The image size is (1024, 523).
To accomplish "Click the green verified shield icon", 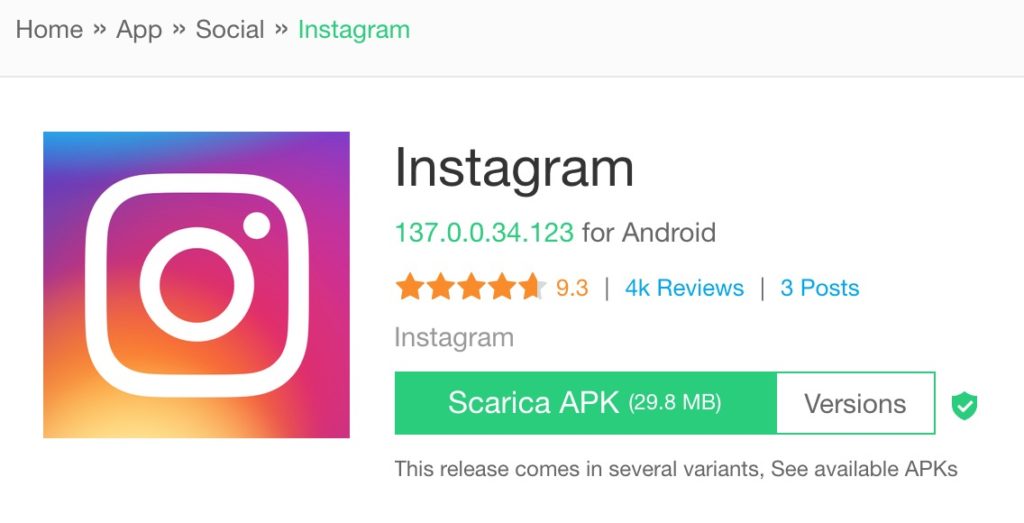I will [964, 405].
